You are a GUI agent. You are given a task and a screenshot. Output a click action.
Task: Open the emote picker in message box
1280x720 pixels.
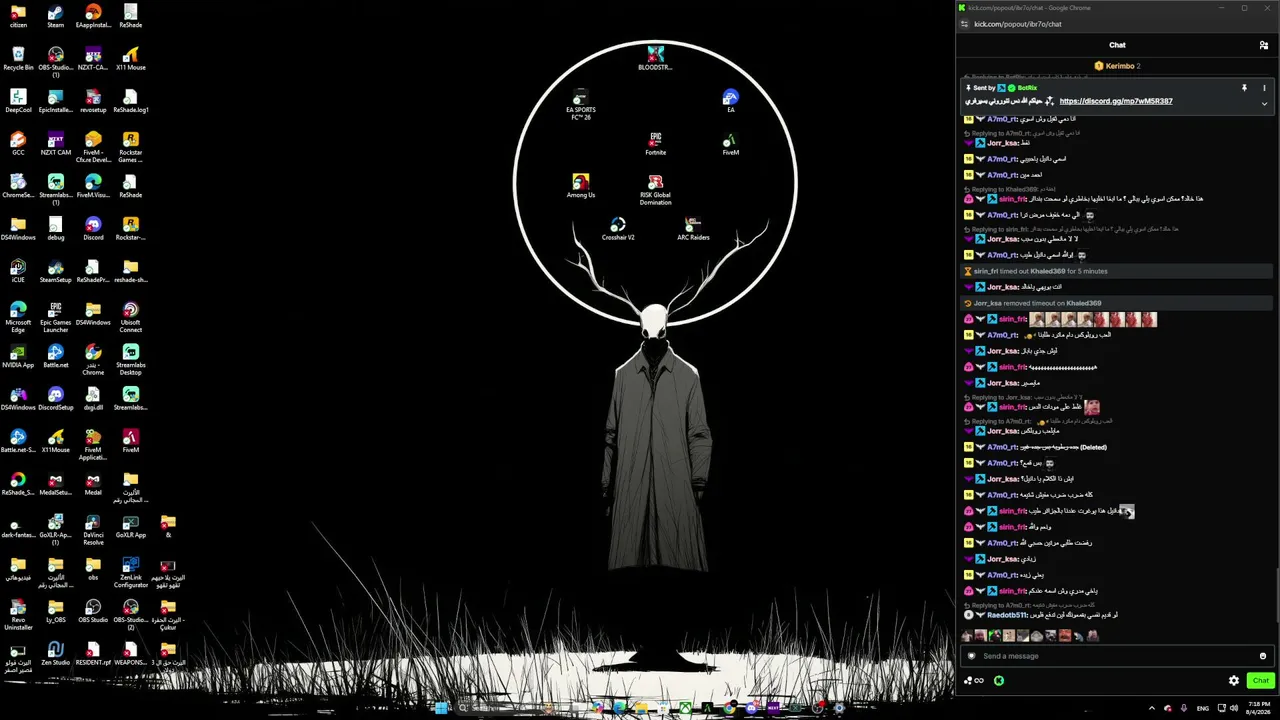pos(1263,656)
